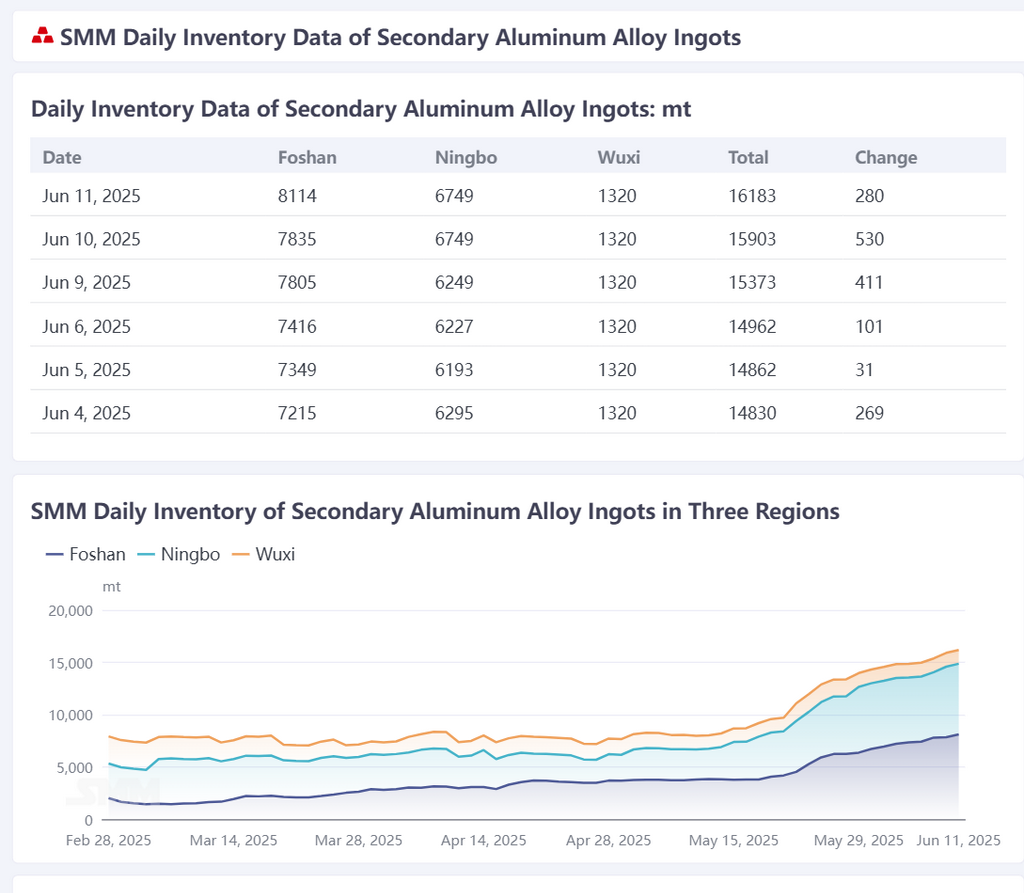1024x893 pixels.
Task: Click the table heading ending in 'Ingots: mt'
Action: (x=361, y=109)
